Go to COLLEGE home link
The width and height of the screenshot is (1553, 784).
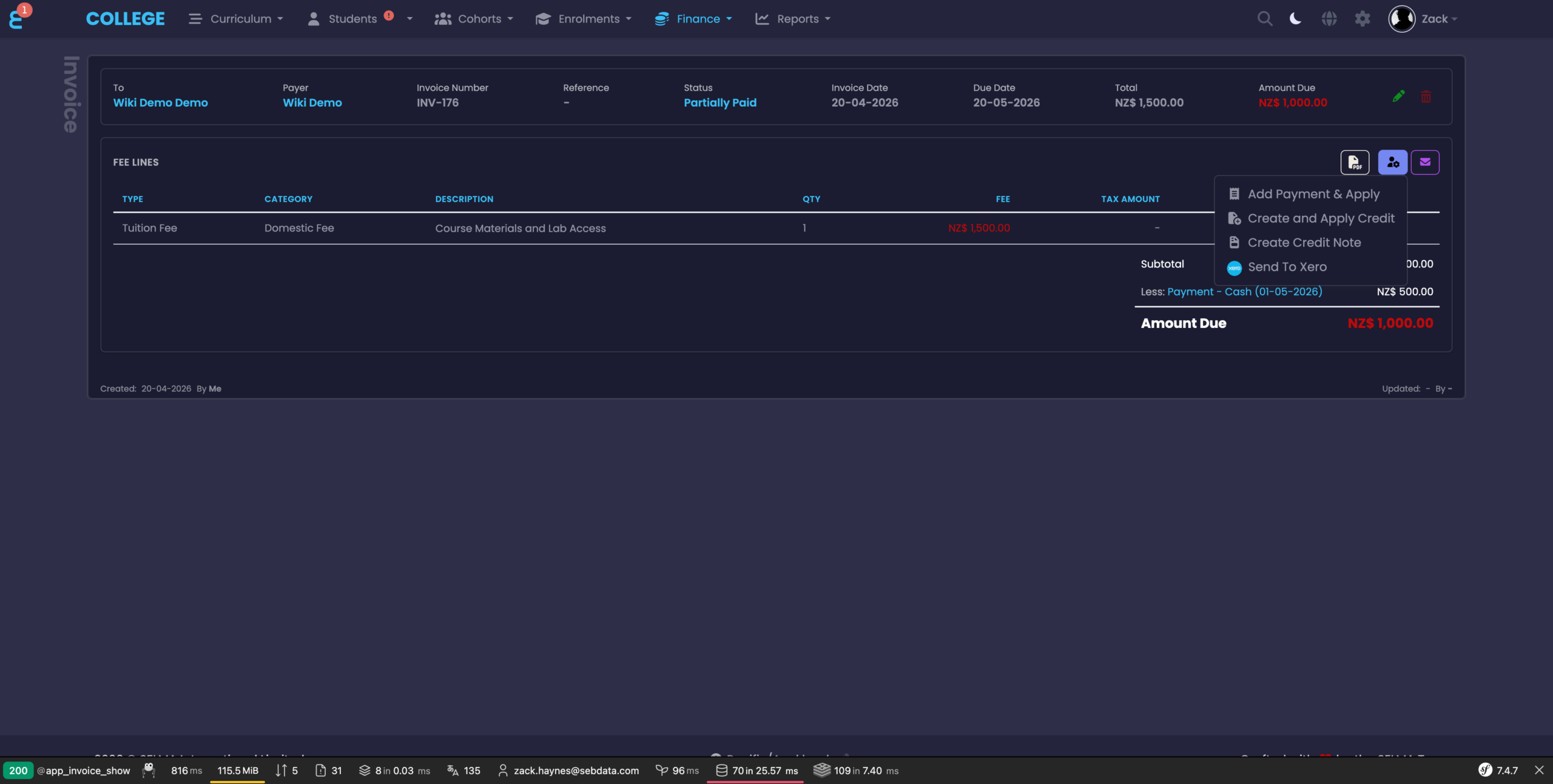point(125,19)
